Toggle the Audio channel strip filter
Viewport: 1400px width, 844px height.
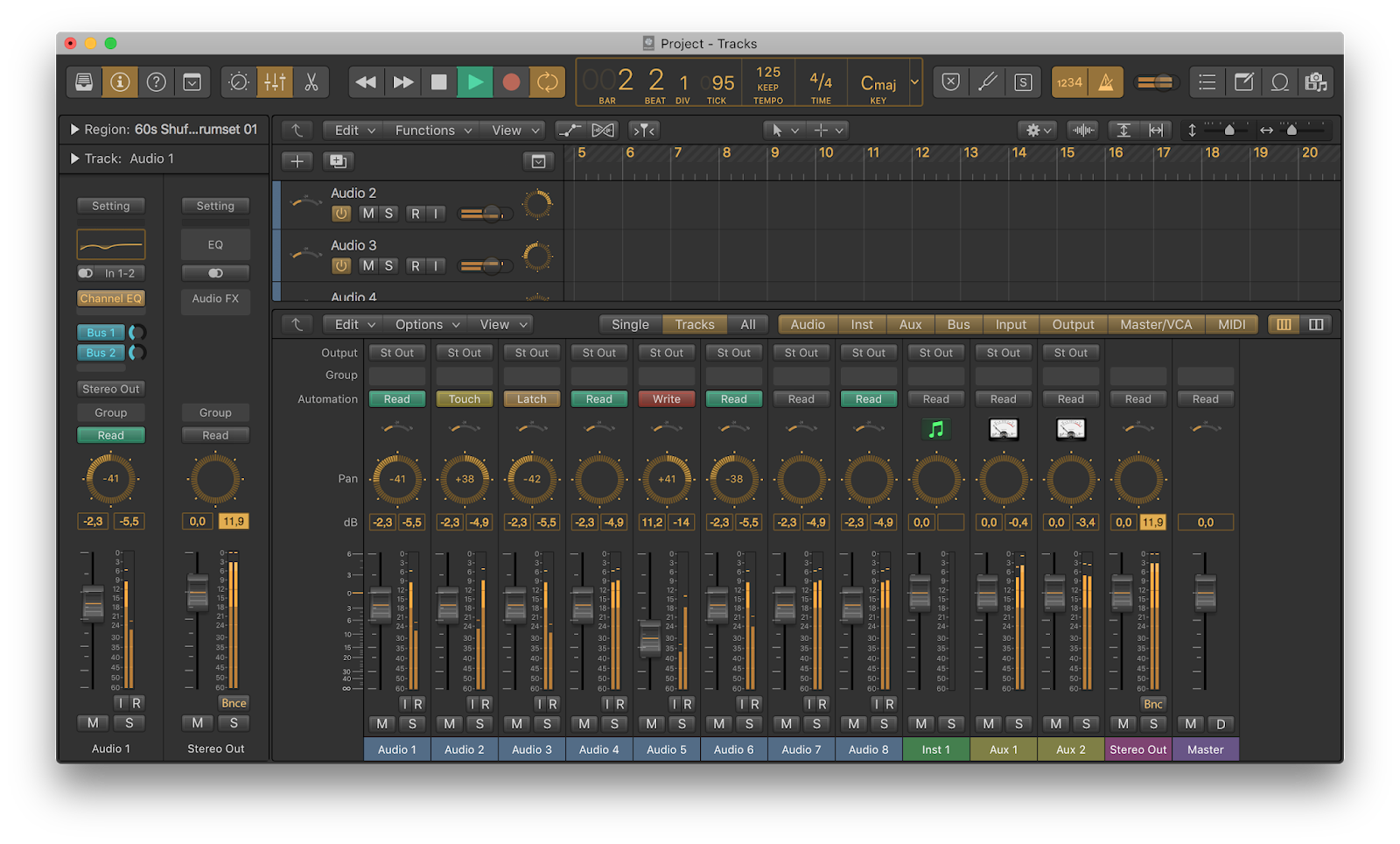[x=808, y=325]
